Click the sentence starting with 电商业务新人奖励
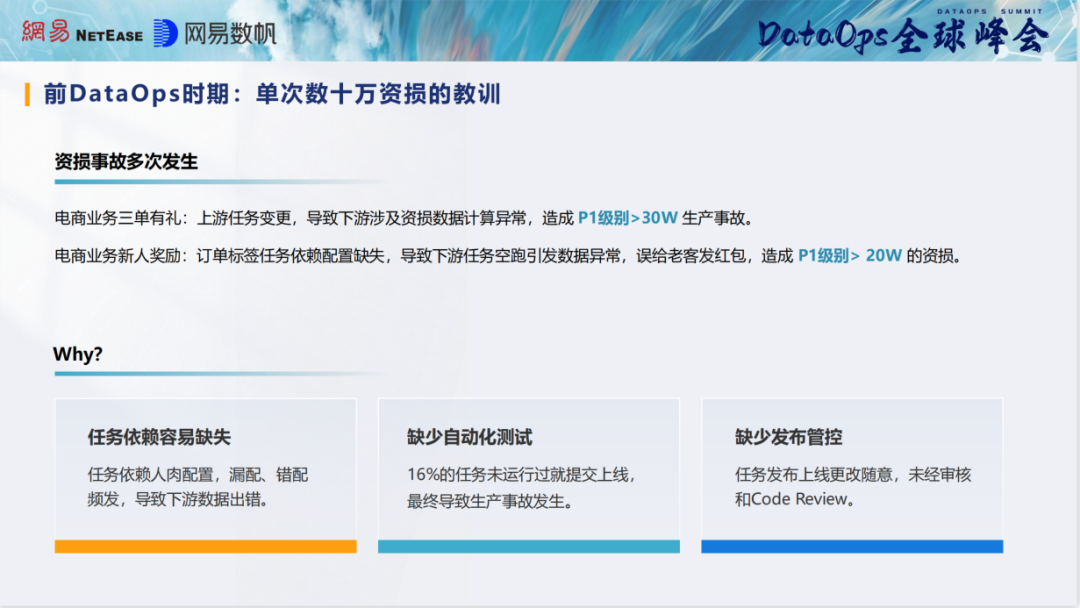1080x608 pixels. coord(510,256)
